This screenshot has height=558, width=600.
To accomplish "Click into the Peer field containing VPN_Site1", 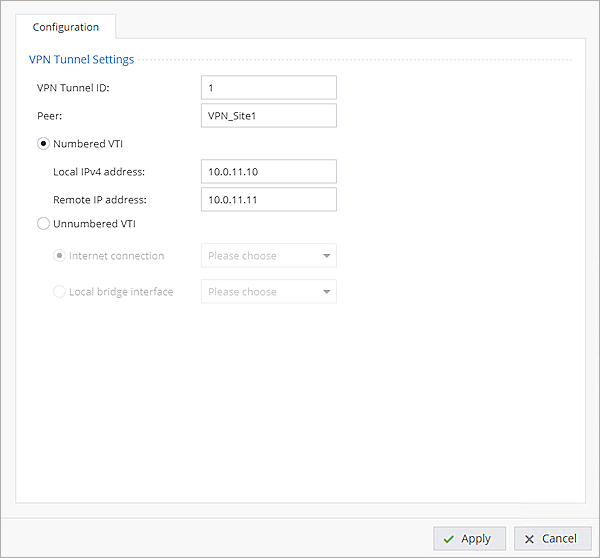I will tap(268, 116).
